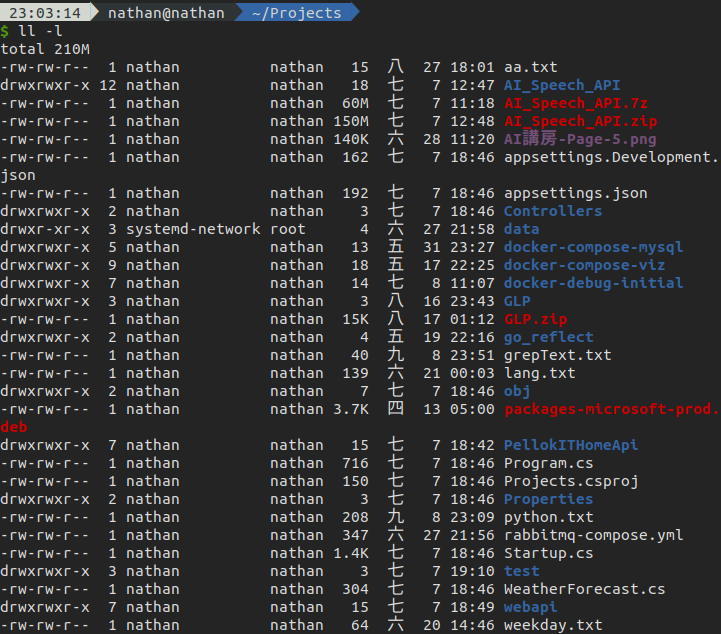Select the webapi directory name
Viewport: 721px width, 634px height.
531,607
